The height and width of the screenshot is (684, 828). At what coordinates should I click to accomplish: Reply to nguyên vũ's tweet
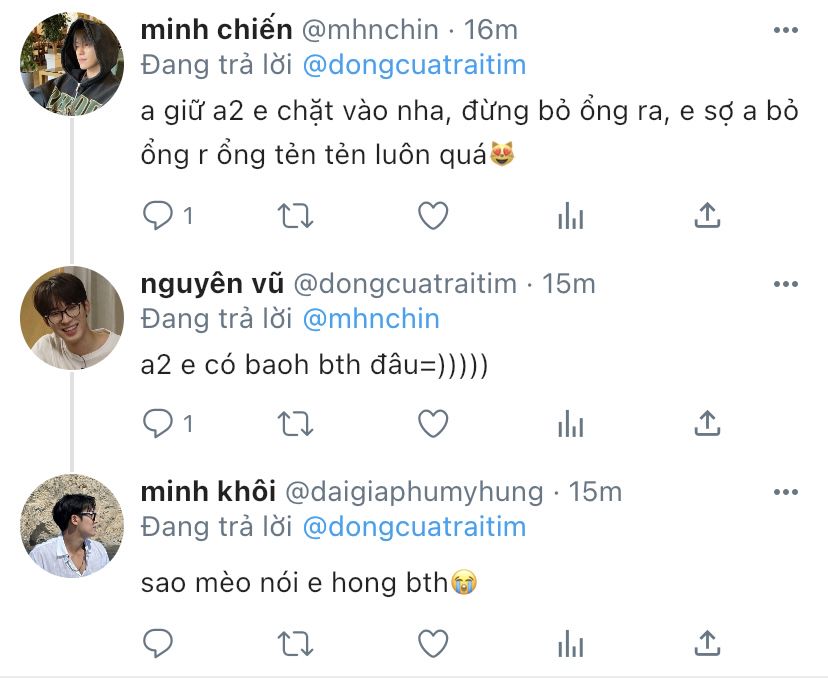coord(160,424)
